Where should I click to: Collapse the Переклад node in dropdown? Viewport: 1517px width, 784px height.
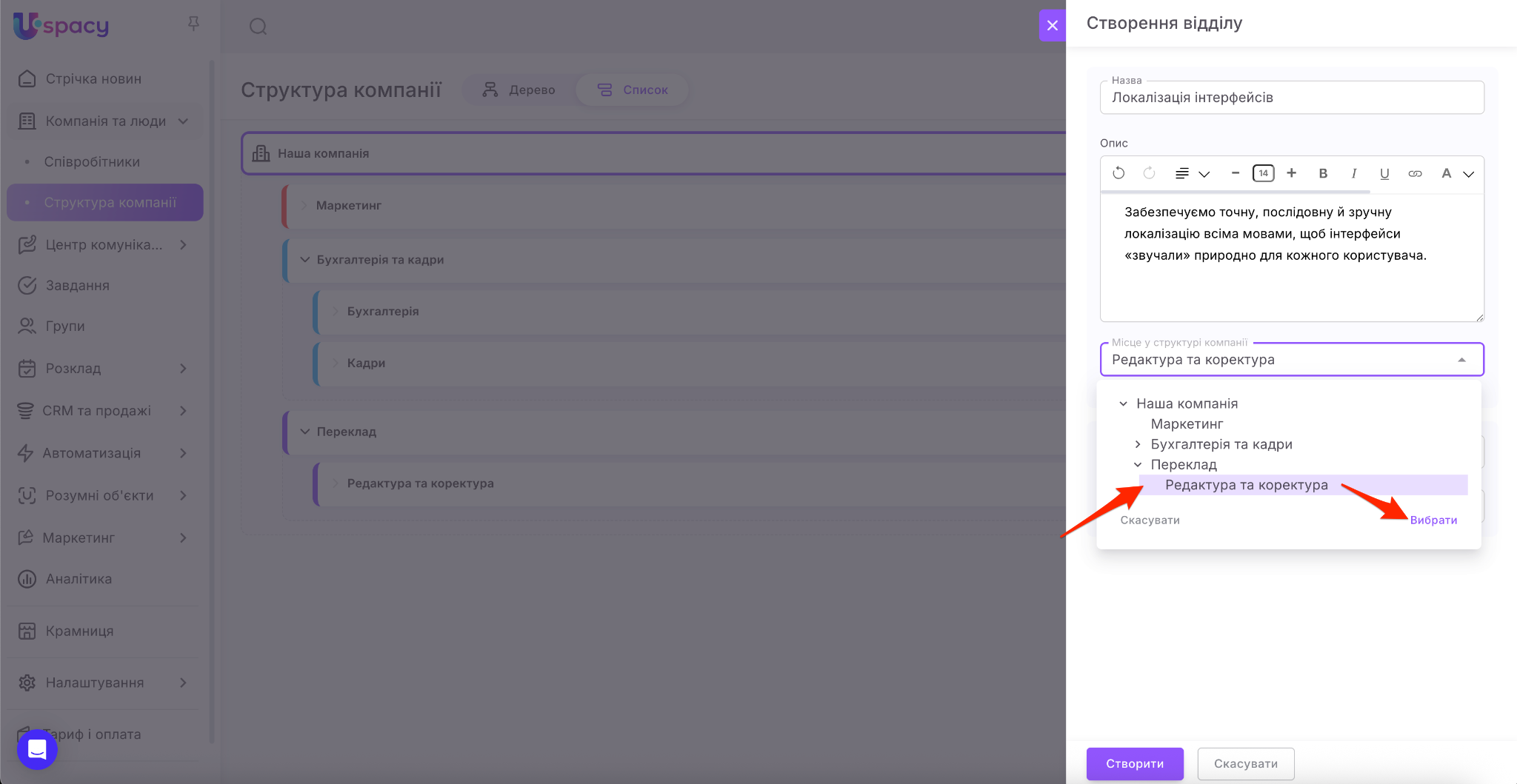tap(1138, 465)
